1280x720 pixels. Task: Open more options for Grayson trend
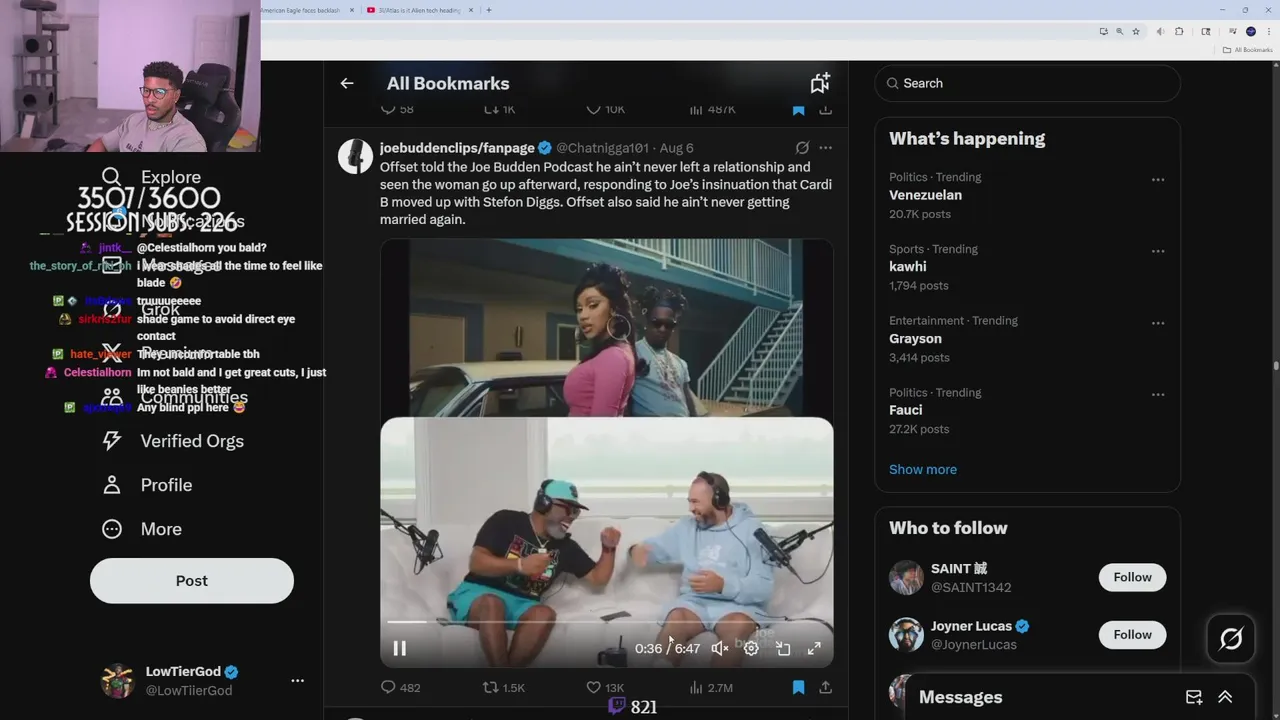coord(1157,323)
